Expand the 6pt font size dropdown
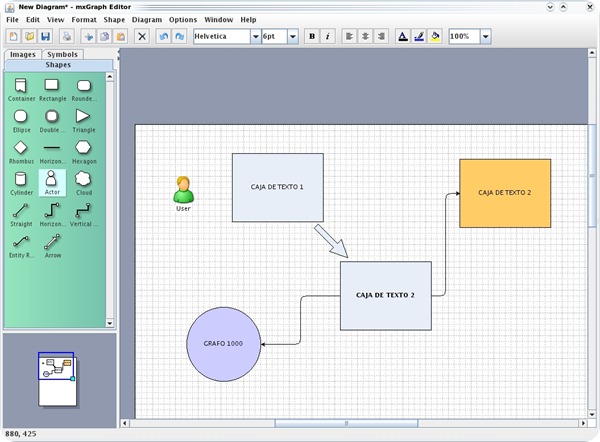The height and width of the screenshot is (442, 600). (293, 36)
